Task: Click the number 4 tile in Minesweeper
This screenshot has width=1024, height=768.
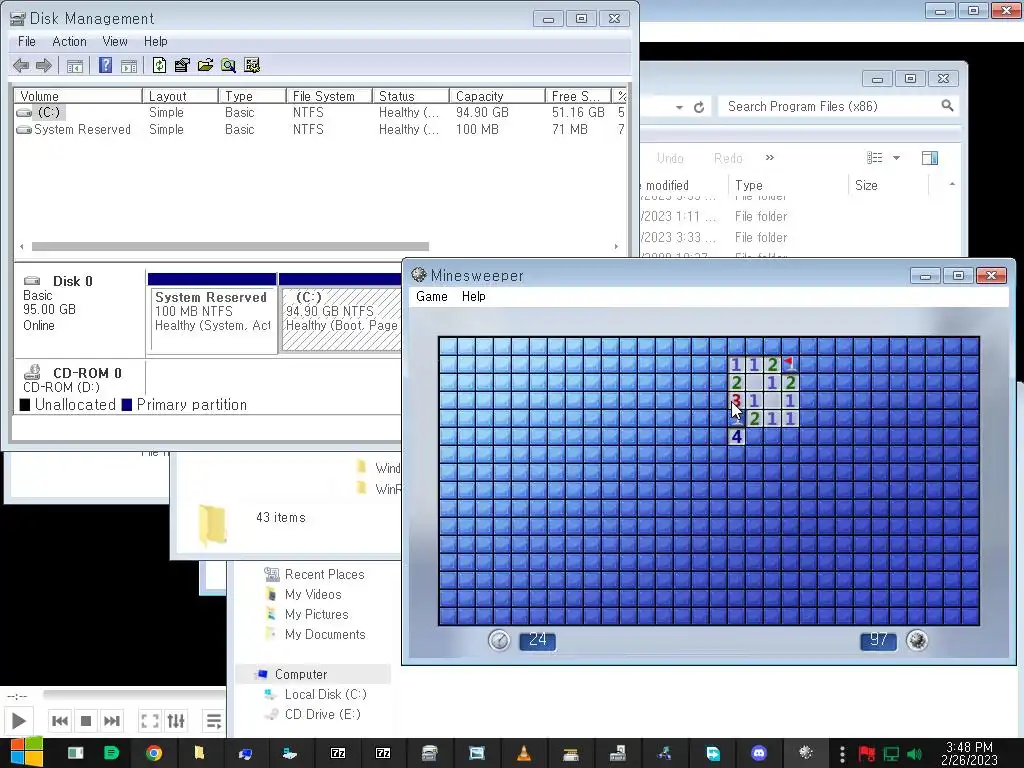Action: click(737, 436)
